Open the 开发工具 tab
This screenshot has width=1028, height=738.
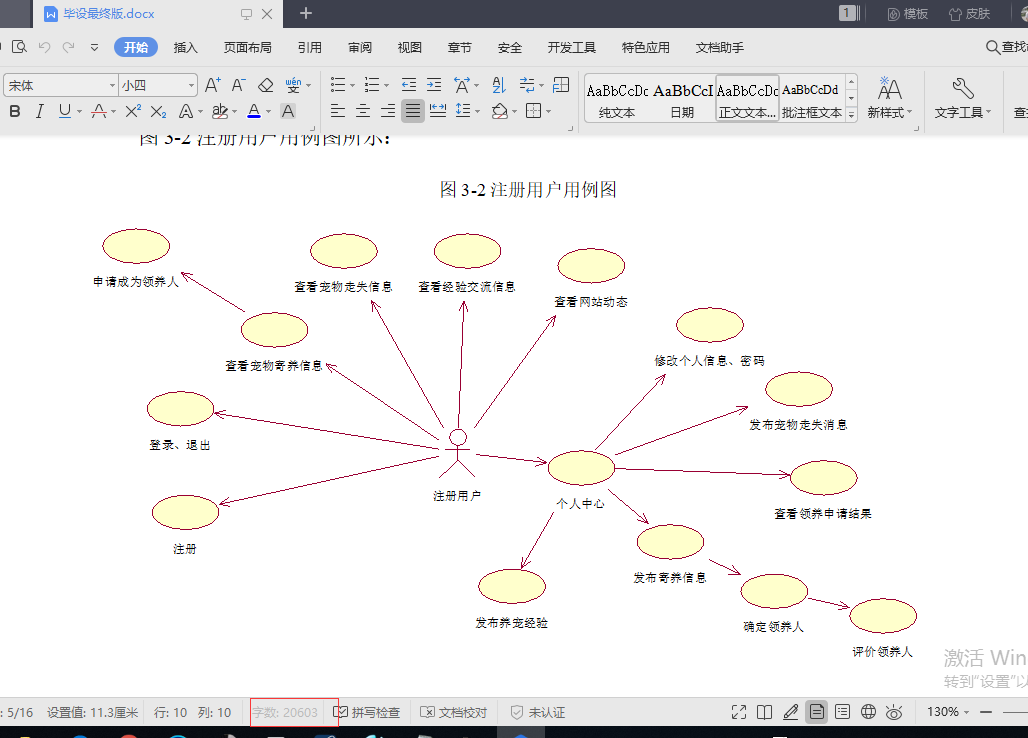tap(572, 48)
